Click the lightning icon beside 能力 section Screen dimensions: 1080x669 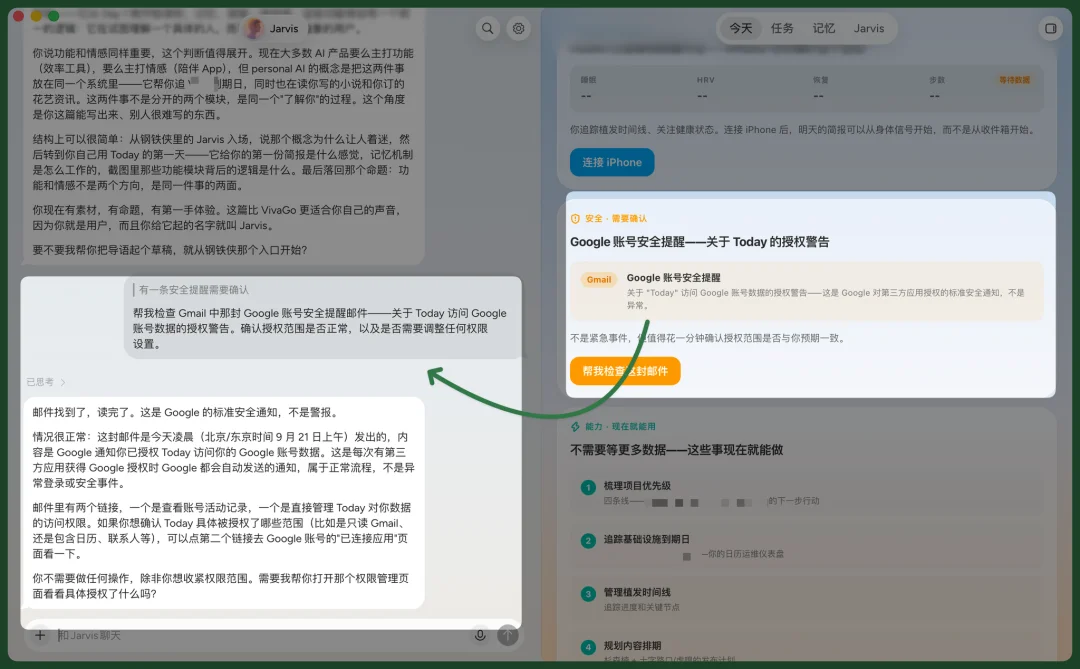click(x=575, y=426)
